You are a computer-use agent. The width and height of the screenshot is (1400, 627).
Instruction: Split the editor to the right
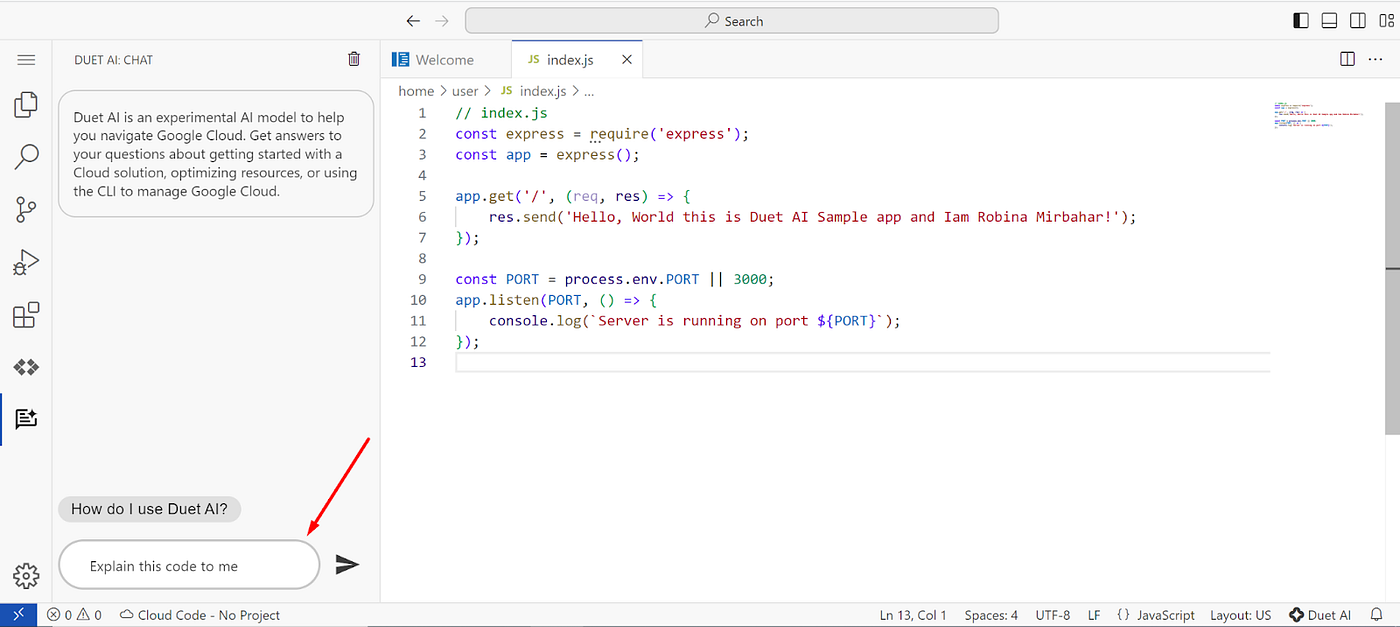click(1347, 59)
